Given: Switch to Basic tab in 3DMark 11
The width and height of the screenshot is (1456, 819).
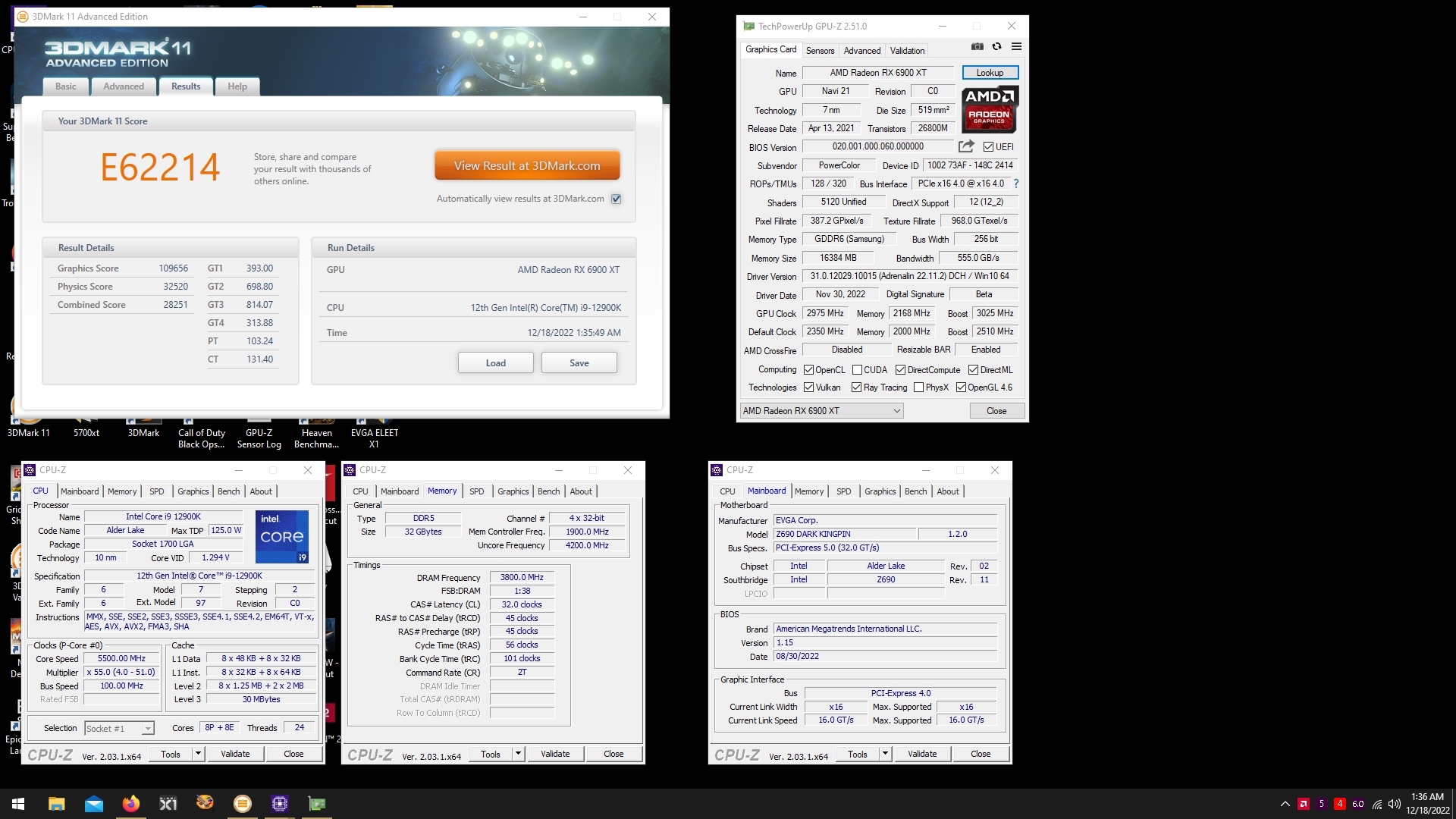Looking at the screenshot, I should [x=66, y=86].
